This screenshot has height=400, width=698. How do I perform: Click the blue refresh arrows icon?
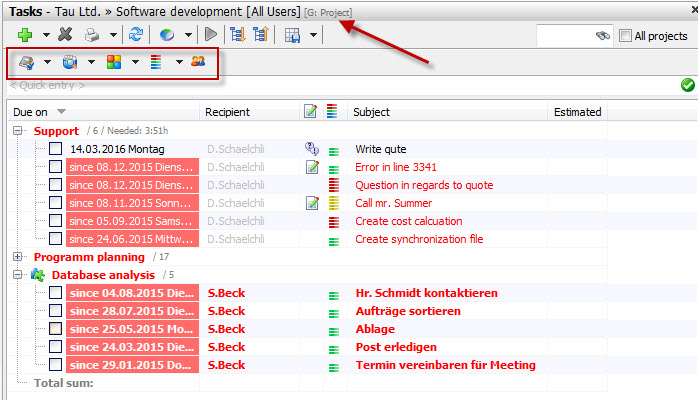[x=136, y=35]
